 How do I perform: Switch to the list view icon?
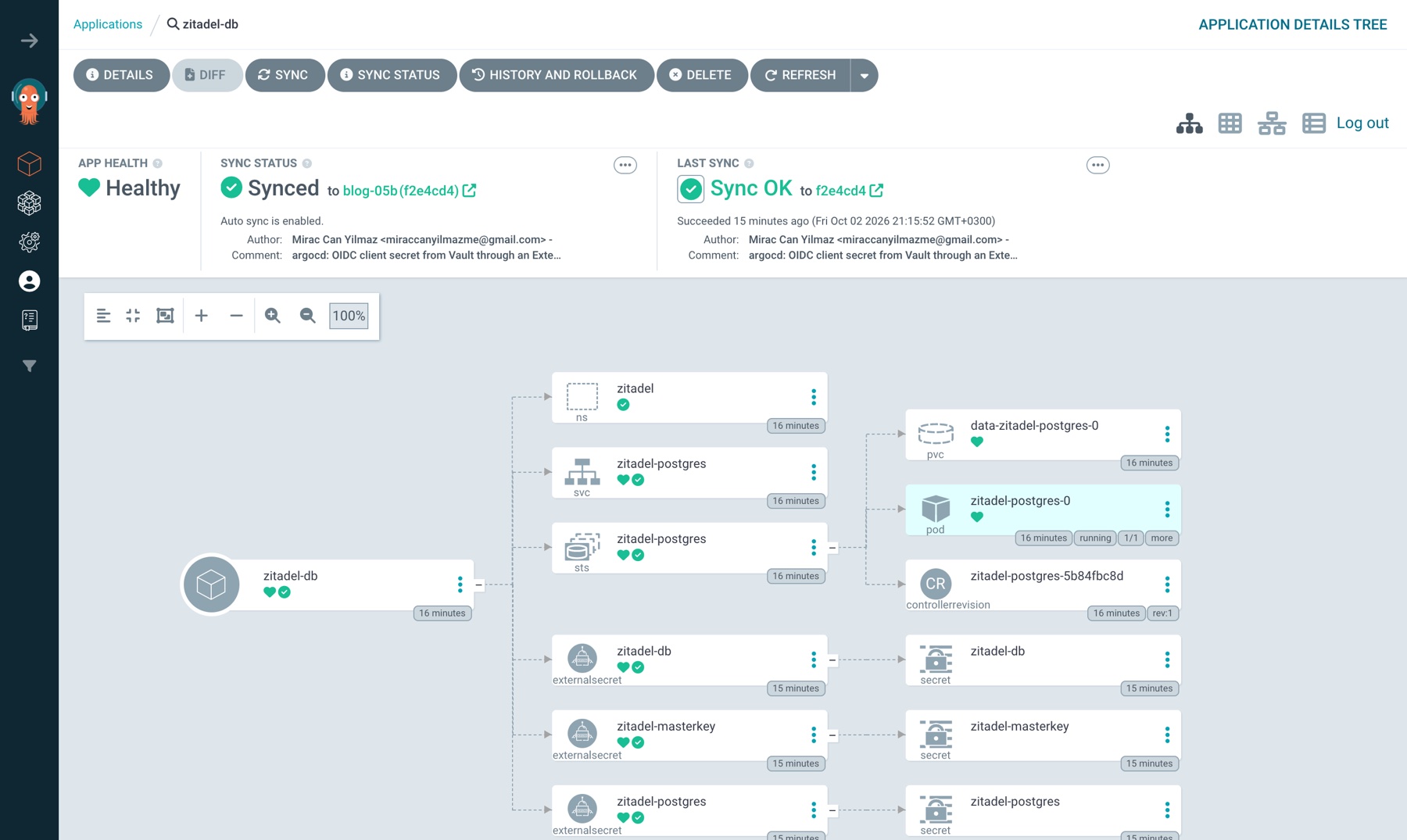(x=1314, y=123)
